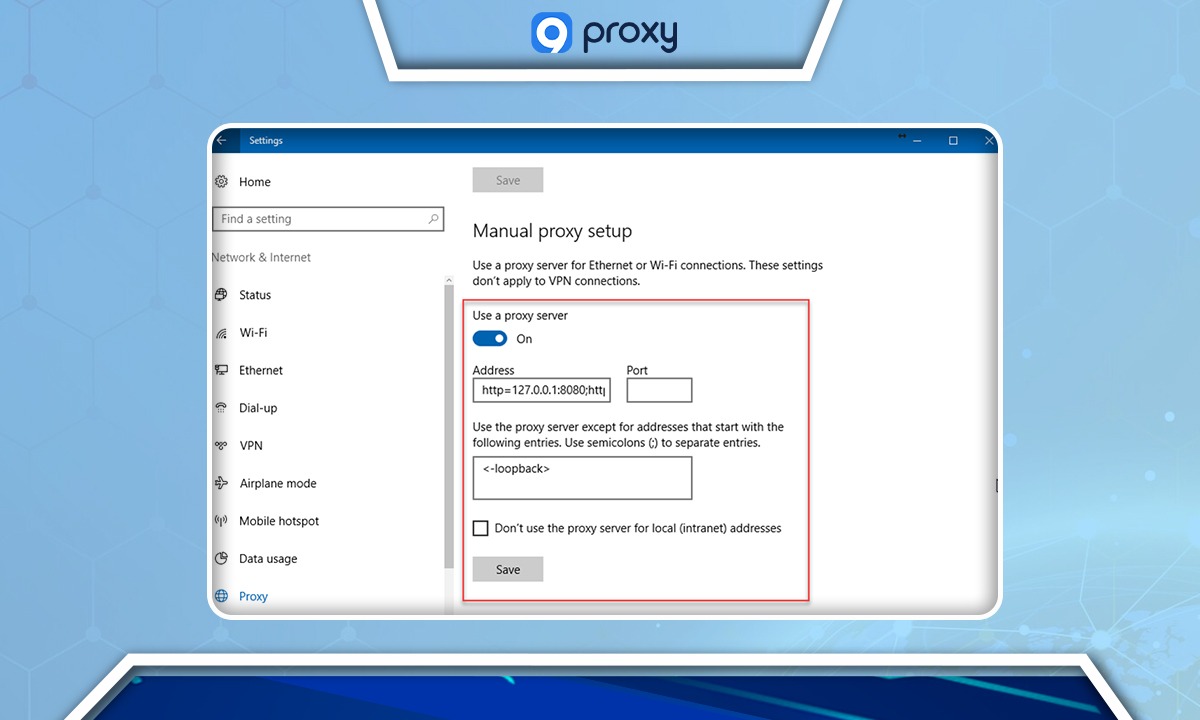Screen dimensions: 1200x720
Task: Select the Network & Internet section header
Action: click(x=261, y=257)
